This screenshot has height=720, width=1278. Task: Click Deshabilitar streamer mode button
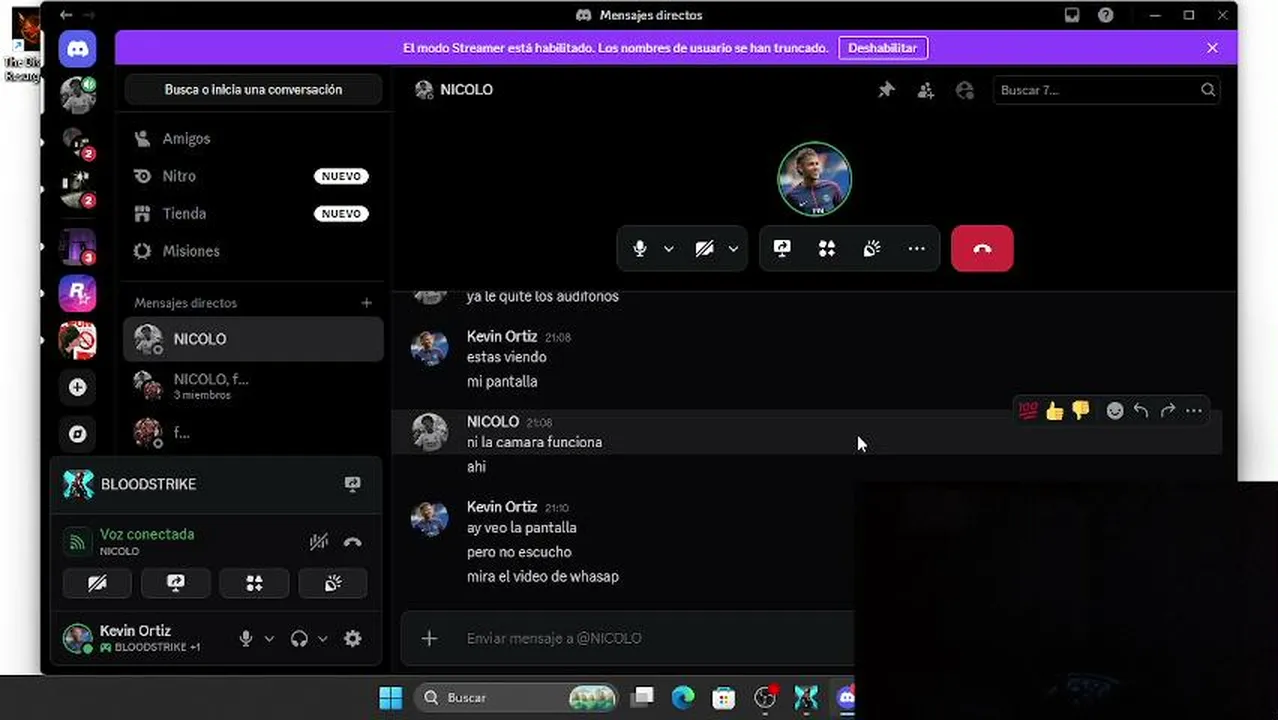(883, 48)
